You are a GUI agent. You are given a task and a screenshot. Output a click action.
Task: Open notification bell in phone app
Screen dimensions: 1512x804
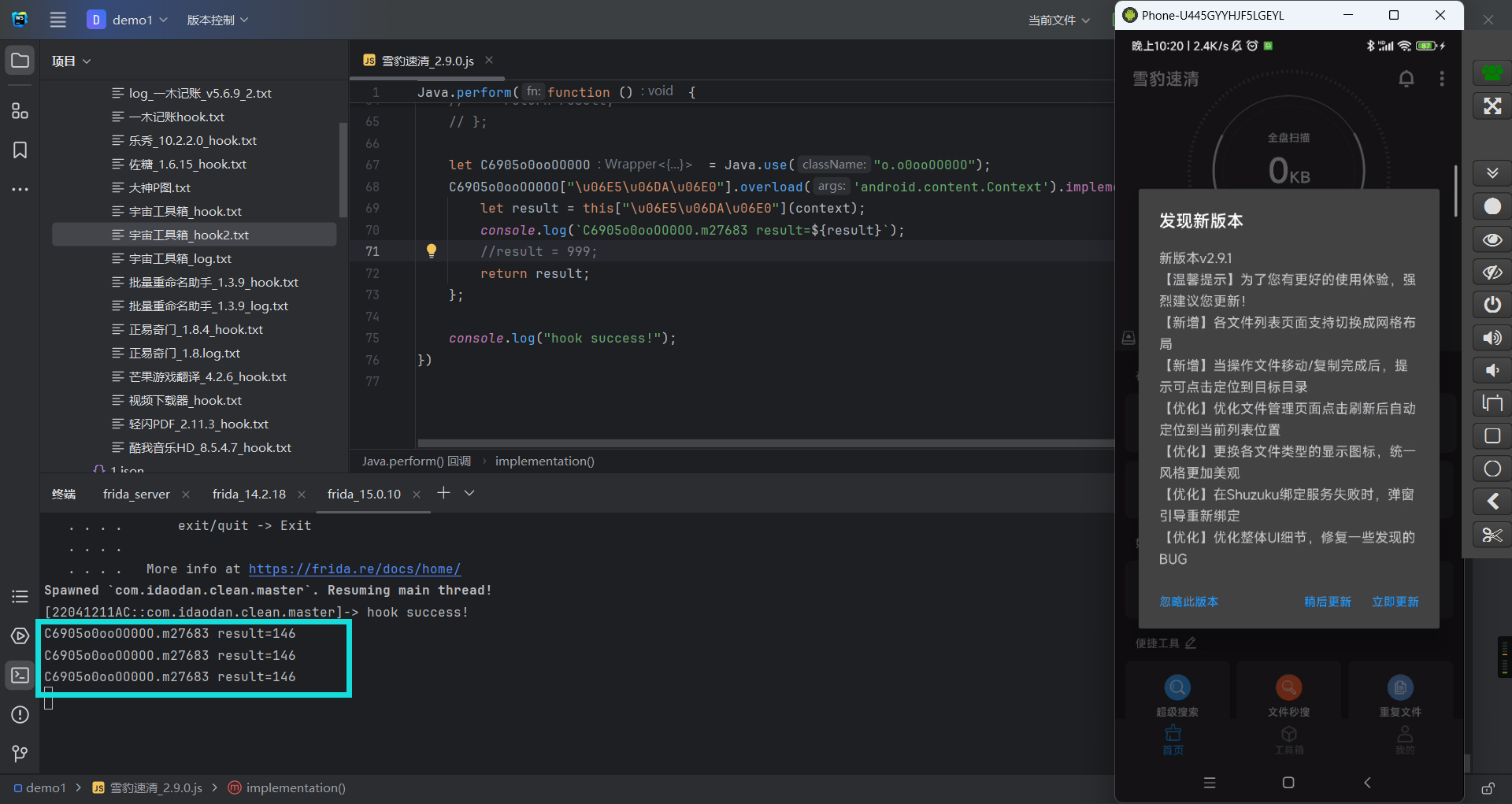click(x=1406, y=79)
